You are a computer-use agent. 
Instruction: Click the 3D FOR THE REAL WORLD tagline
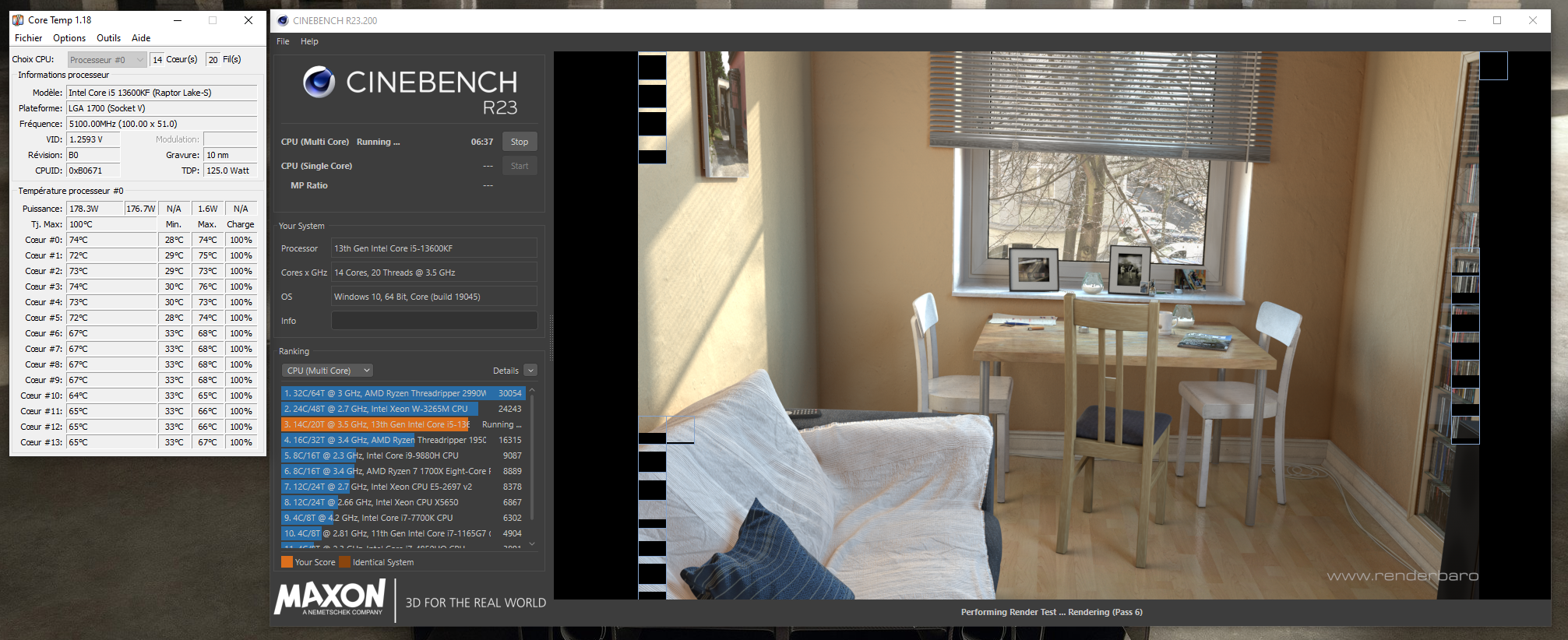click(x=476, y=603)
